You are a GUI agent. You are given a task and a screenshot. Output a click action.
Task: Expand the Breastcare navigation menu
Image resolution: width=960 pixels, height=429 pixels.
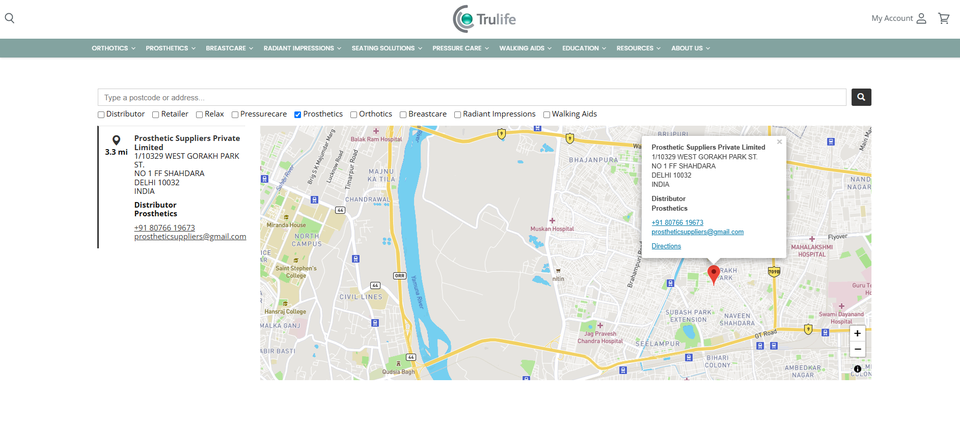pos(230,48)
